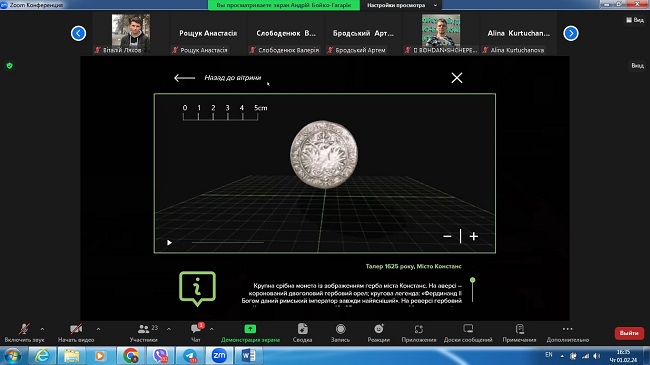The image size is (650, 365).
Task: Open the Дополнительно more menu
Action: [568, 329]
